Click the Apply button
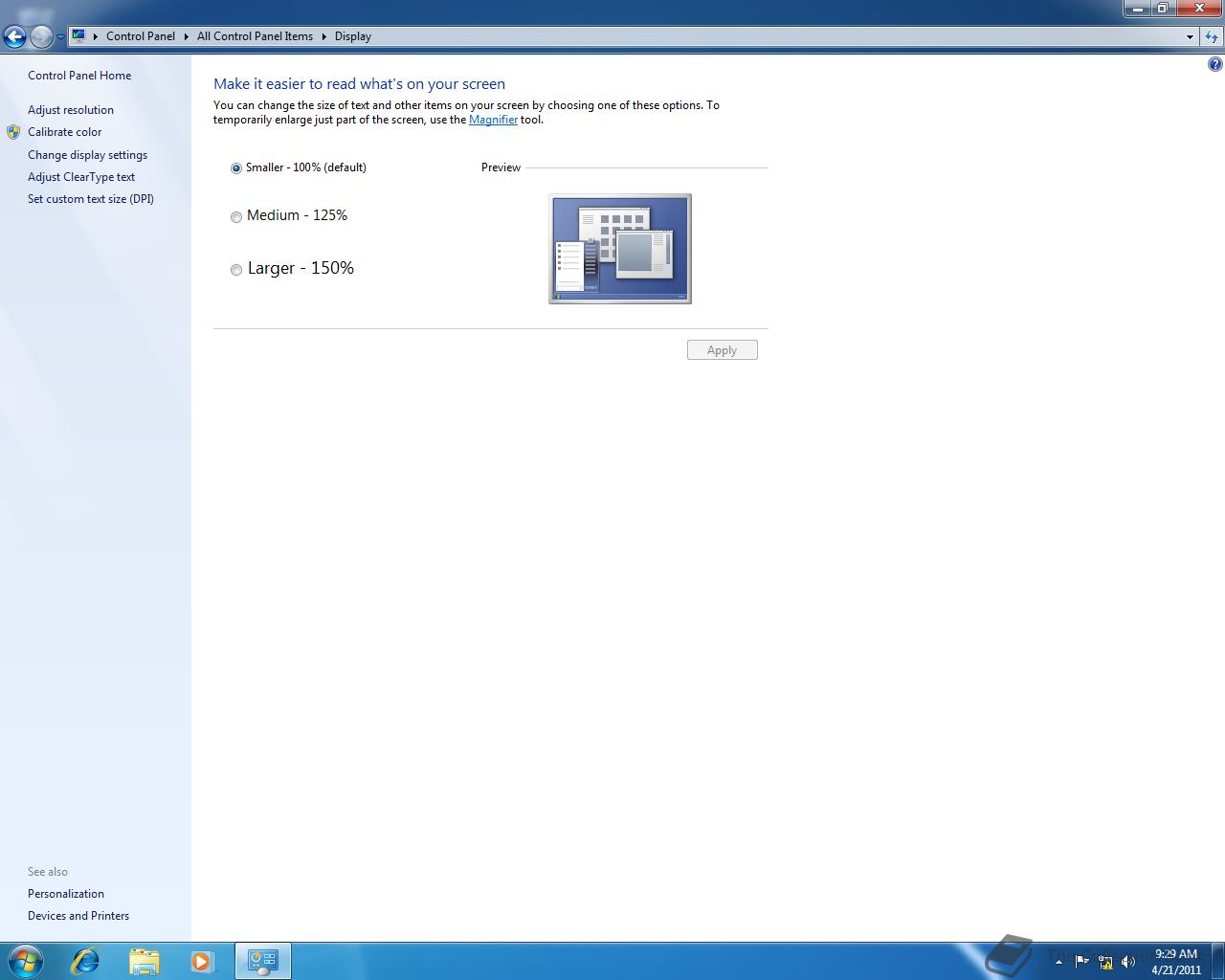 tap(723, 350)
